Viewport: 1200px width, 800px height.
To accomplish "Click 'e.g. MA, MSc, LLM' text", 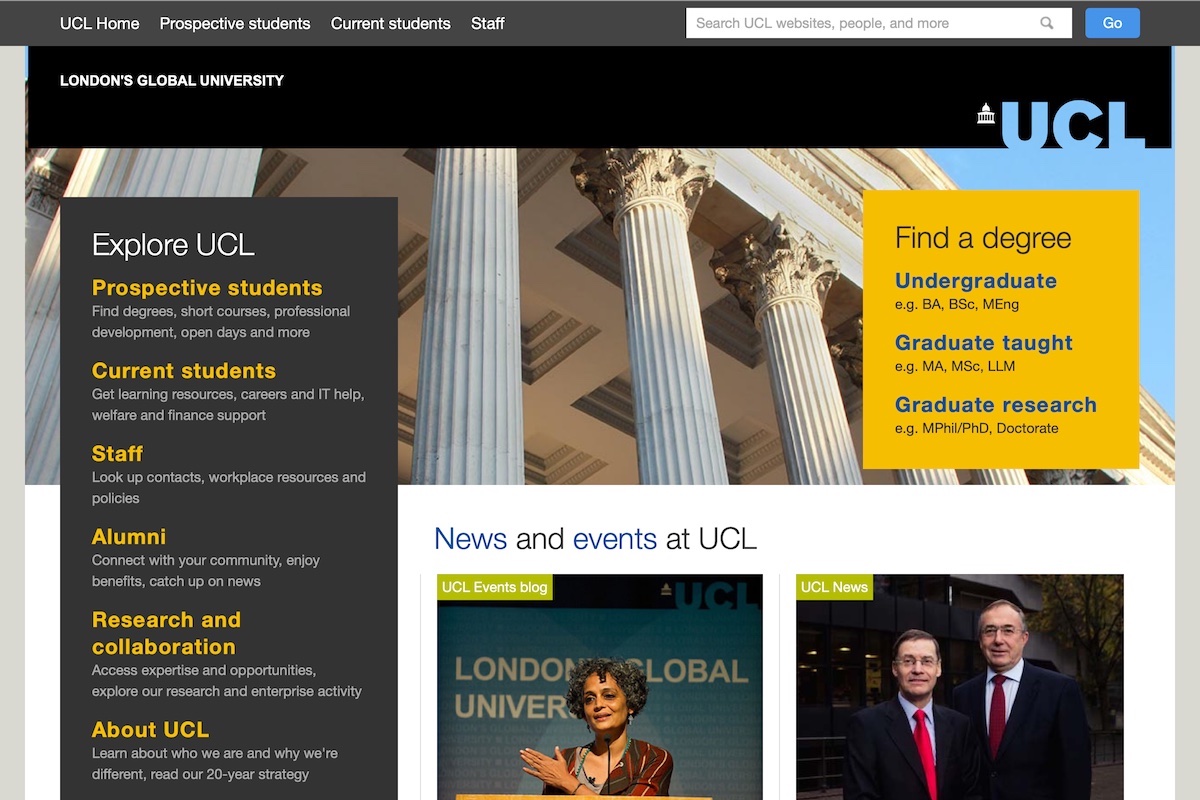I will 955,366.
